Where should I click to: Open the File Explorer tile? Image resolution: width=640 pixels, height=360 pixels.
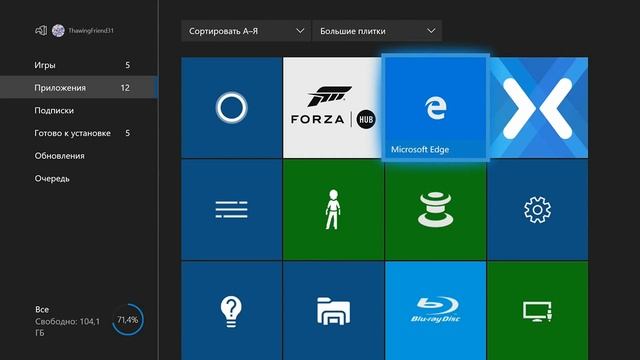click(x=333, y=311)
